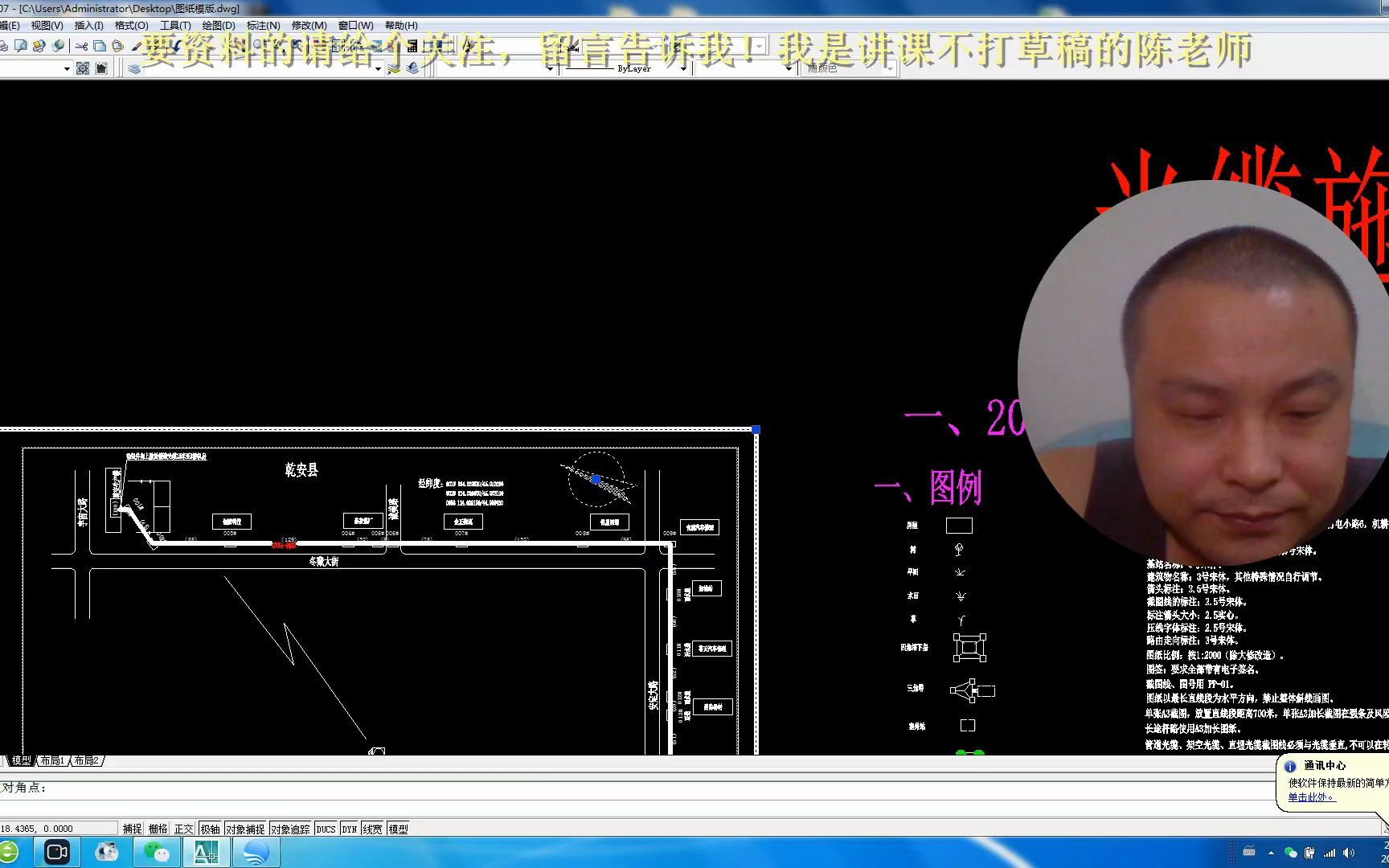Show hidden system tray icons arrow
The height and width of the screenshot is (868, 1389).
tap(1271, 853)
